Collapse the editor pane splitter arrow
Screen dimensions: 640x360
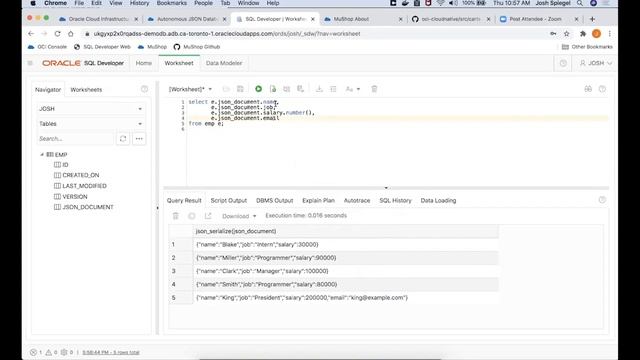point(386,188)
